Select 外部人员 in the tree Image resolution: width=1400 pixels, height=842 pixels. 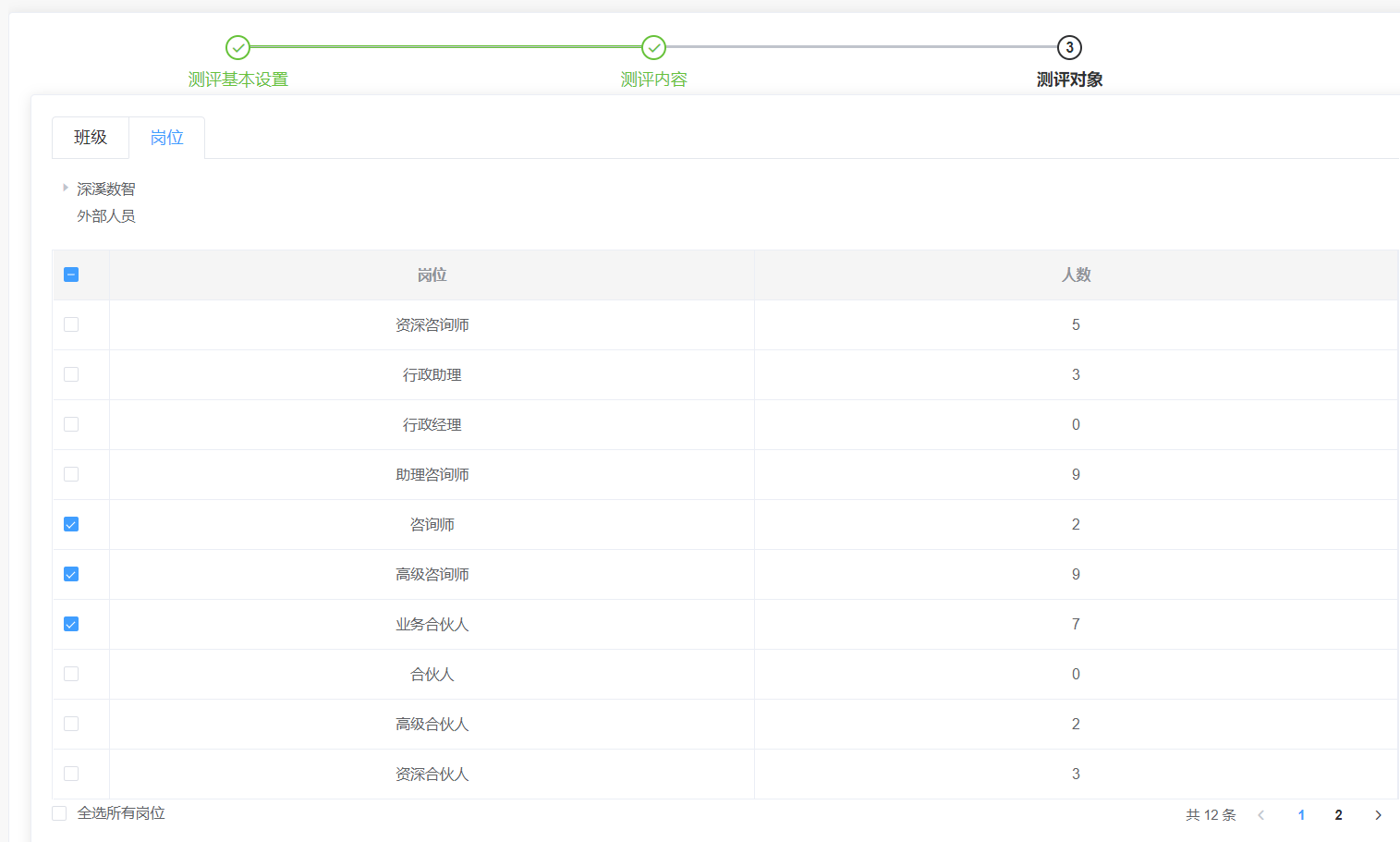(106, 216)
